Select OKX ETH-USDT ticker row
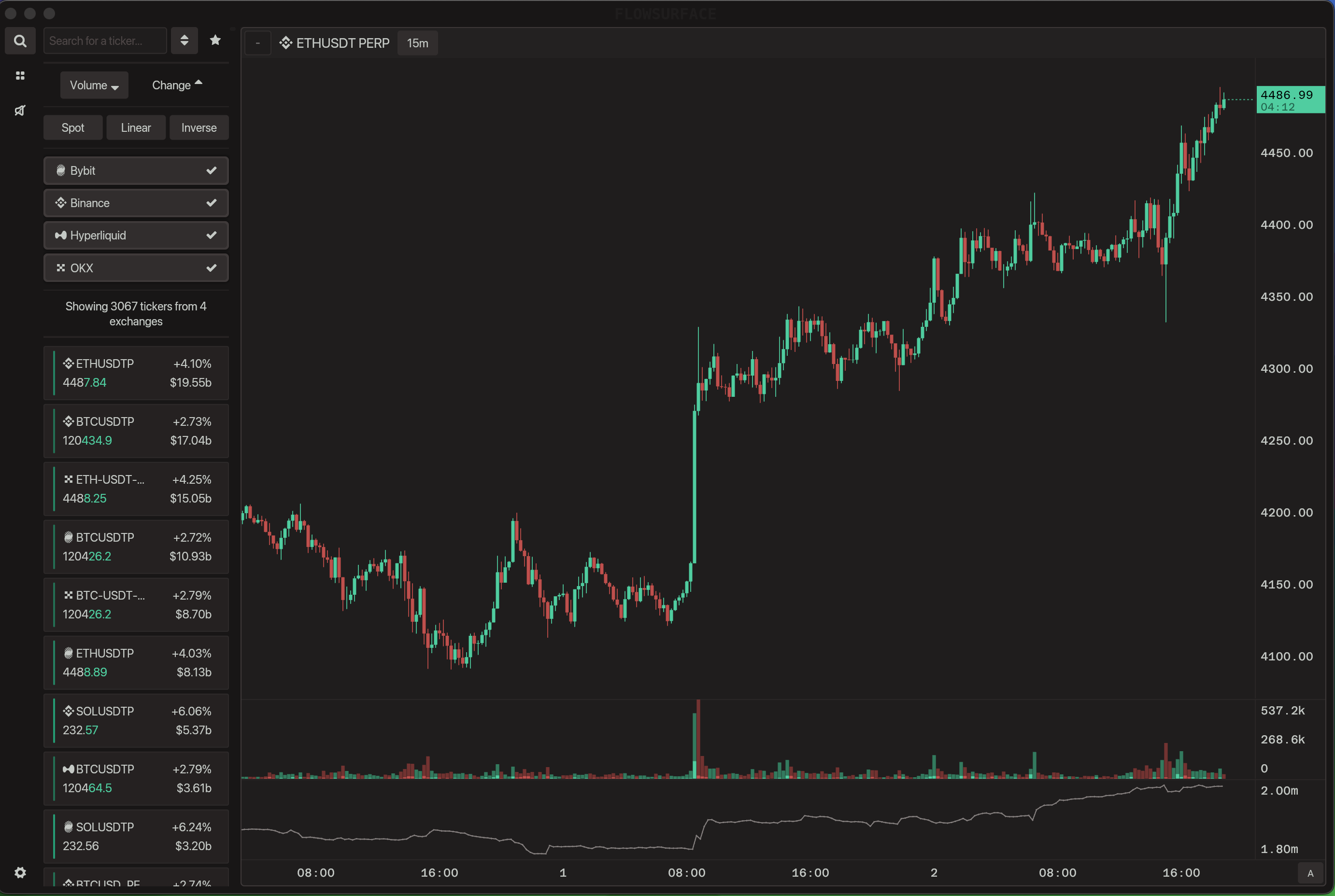The height and width of the screenshot is (896, 1335). point(136,489)
